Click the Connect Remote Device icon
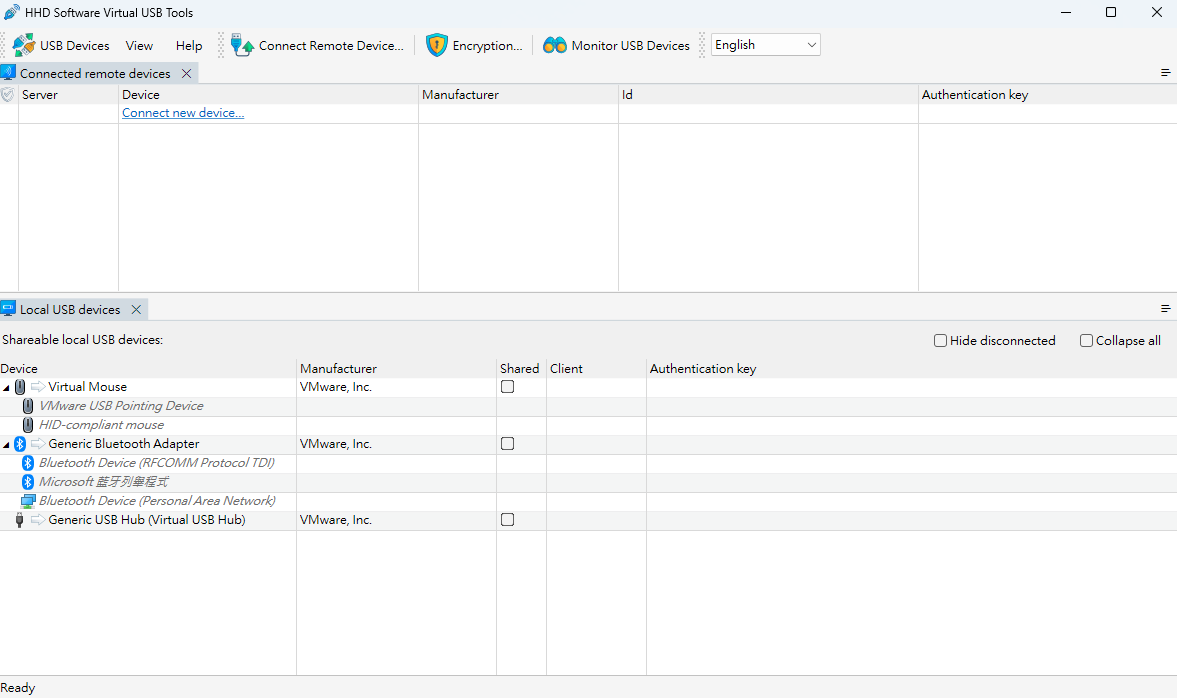Image resolution: width=1177 pixels, height=698 pixels. (x=242, y=45)
